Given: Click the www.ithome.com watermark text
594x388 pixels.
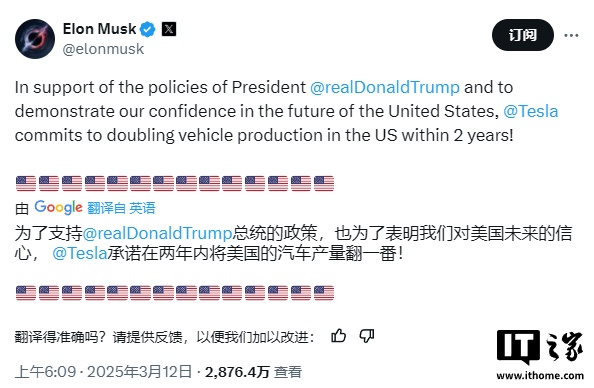Looking at the screenshot, I should coord(540,376).
